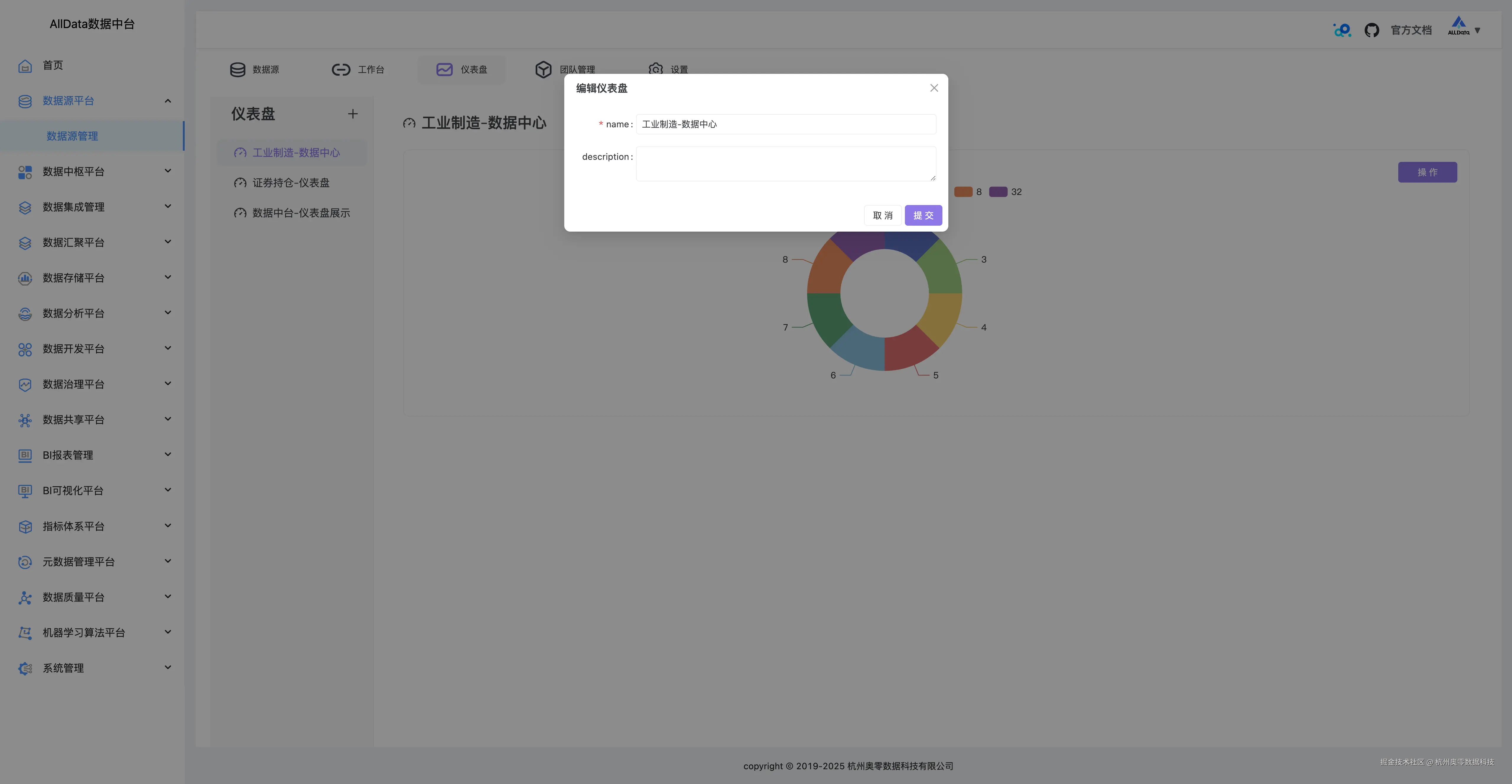Click the purple 32 legend swatch
The image size is (1512, 784).
(x=998, y=191)
